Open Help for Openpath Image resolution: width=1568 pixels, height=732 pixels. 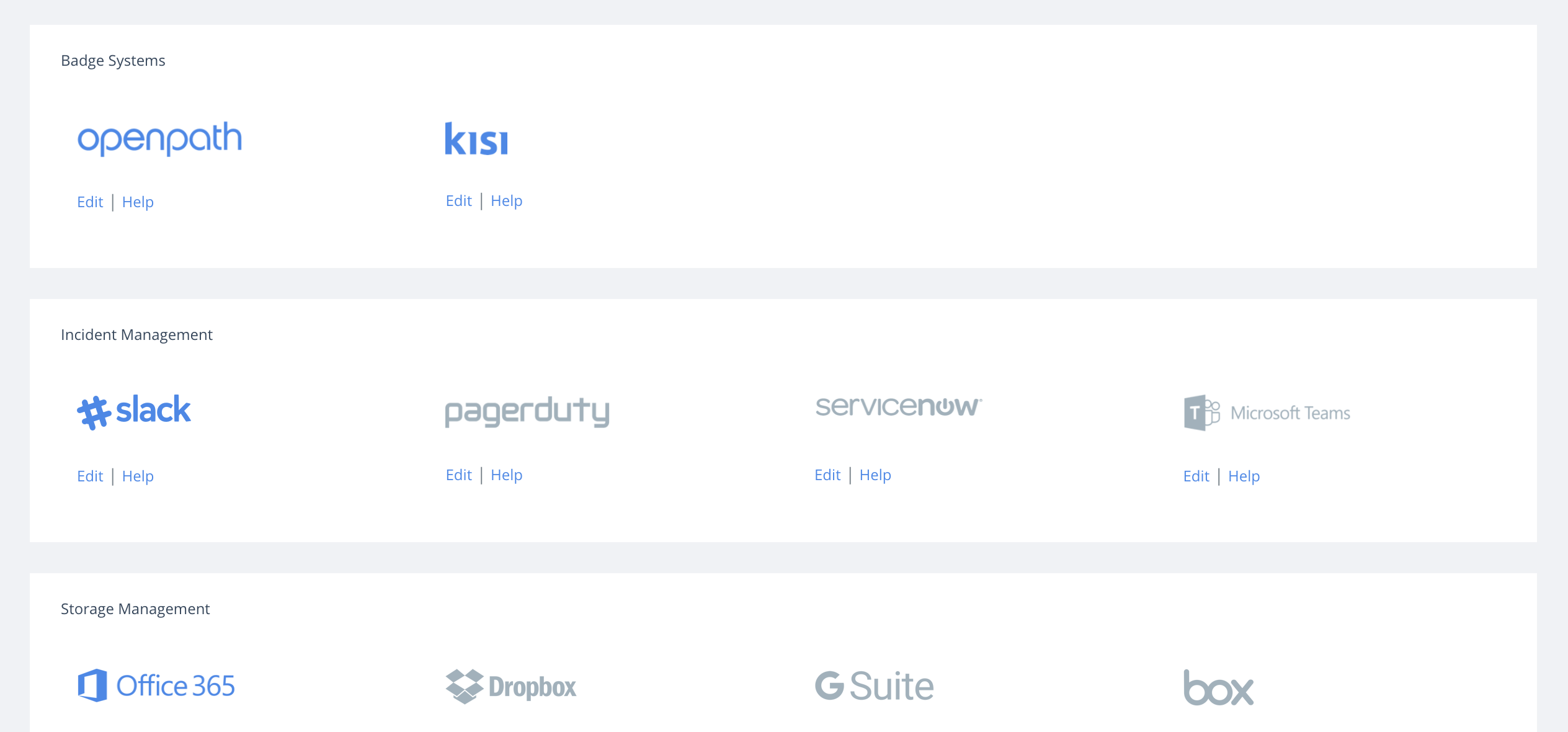point(138,202)
